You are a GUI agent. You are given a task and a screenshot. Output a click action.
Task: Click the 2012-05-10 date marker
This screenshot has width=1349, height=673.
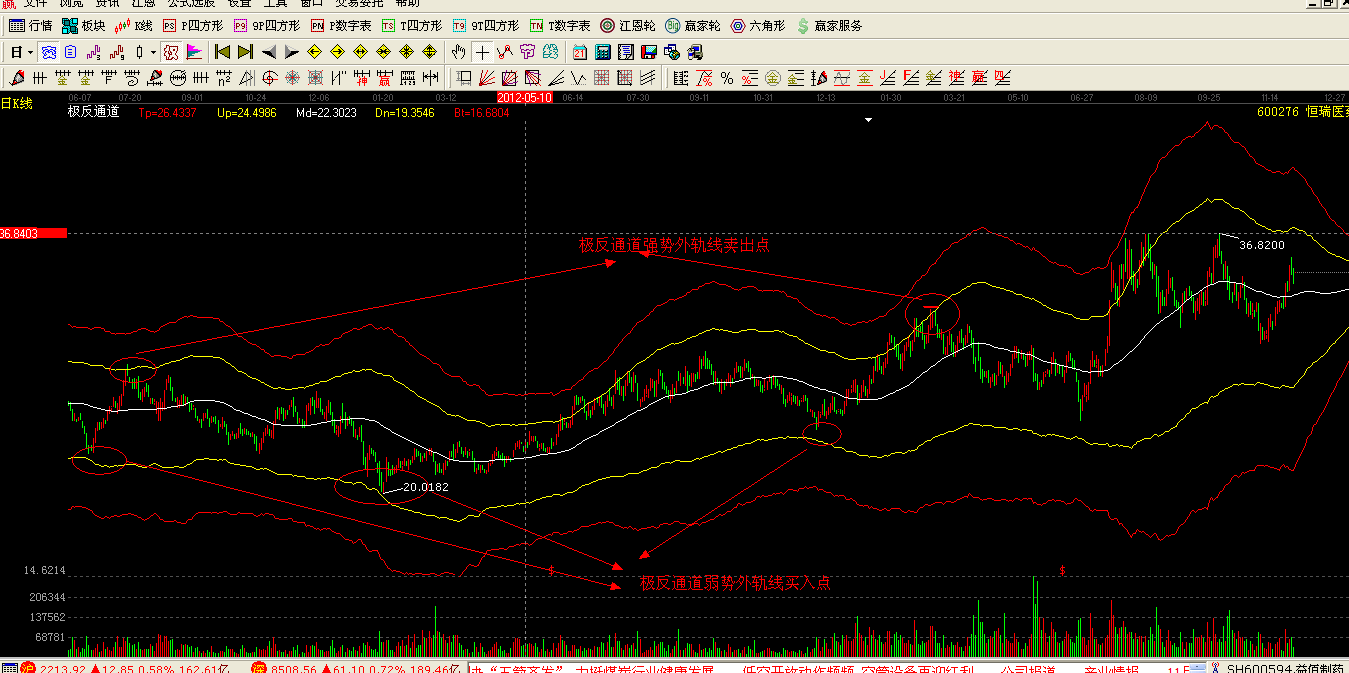click(525, 97)
